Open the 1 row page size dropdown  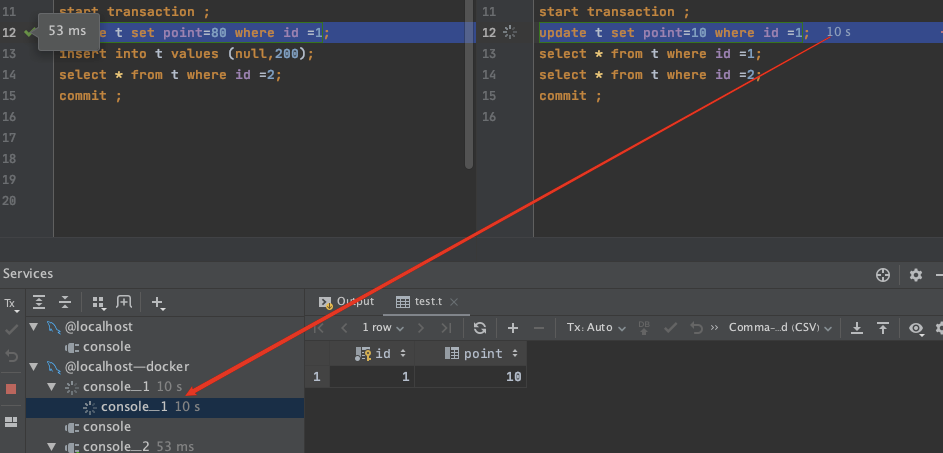[383, 327]
